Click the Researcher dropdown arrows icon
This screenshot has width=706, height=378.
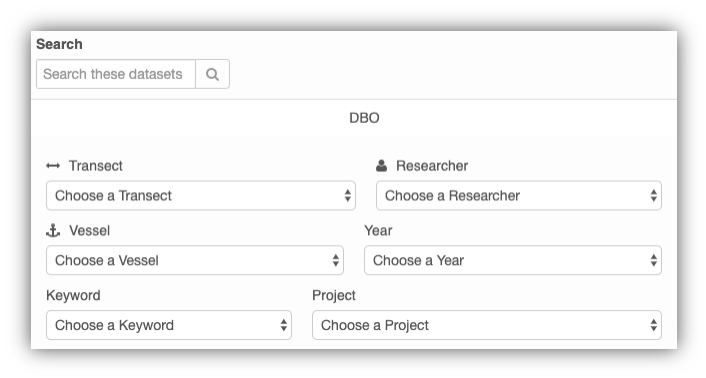653,196
